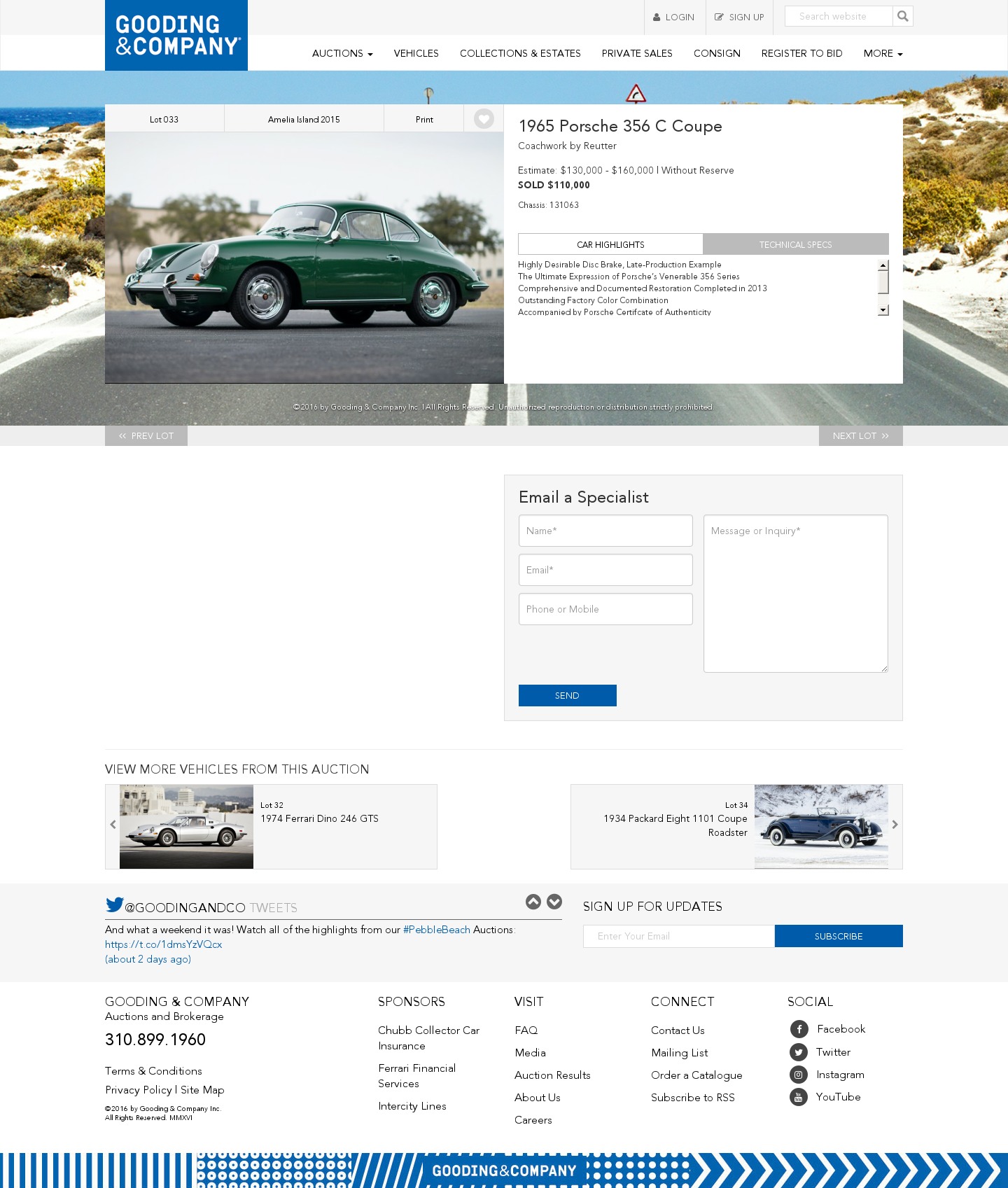Click the YouTube social icon

coord(799,1097)
